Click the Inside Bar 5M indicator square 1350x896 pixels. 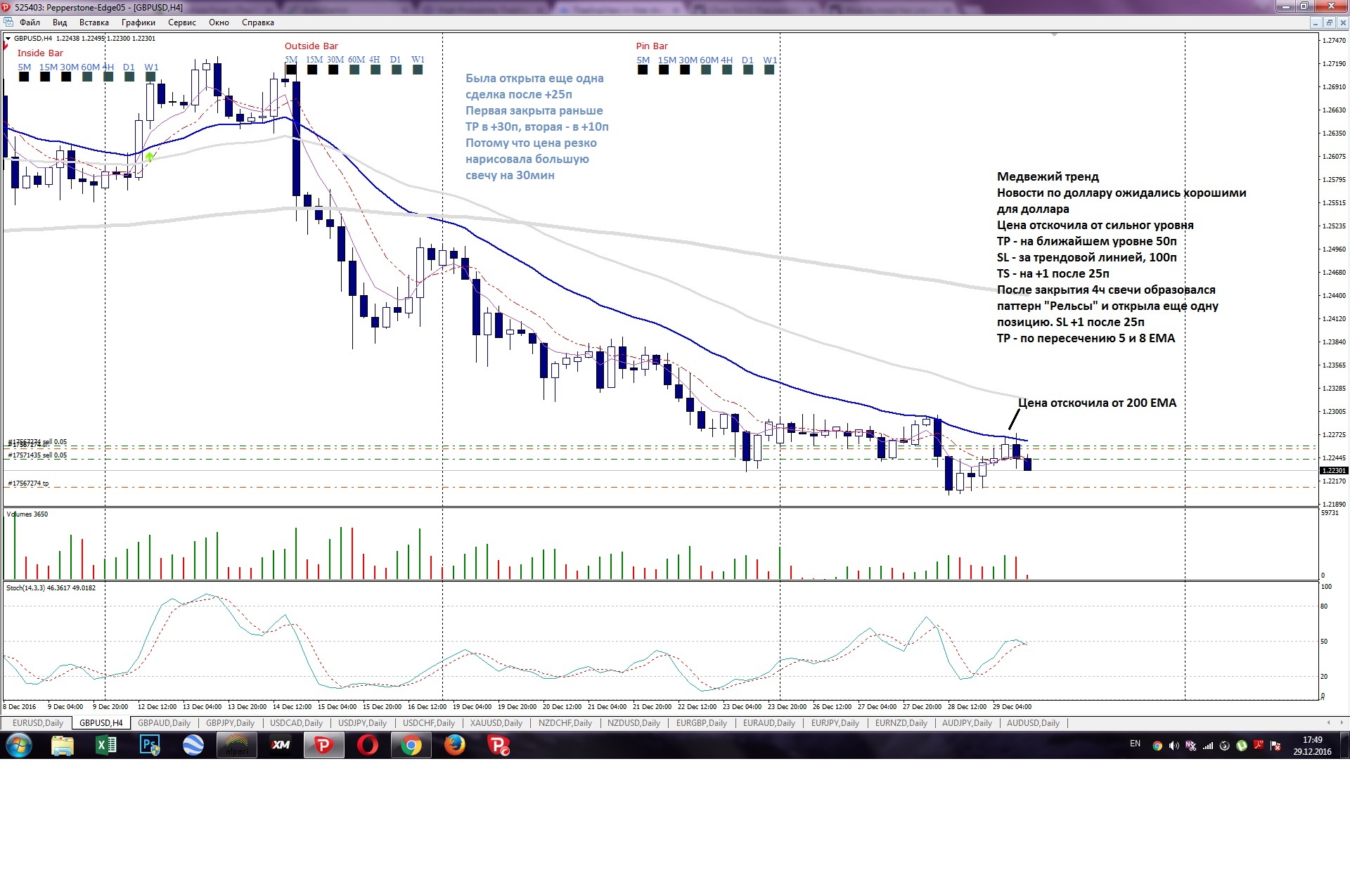(x=24, y=77)
